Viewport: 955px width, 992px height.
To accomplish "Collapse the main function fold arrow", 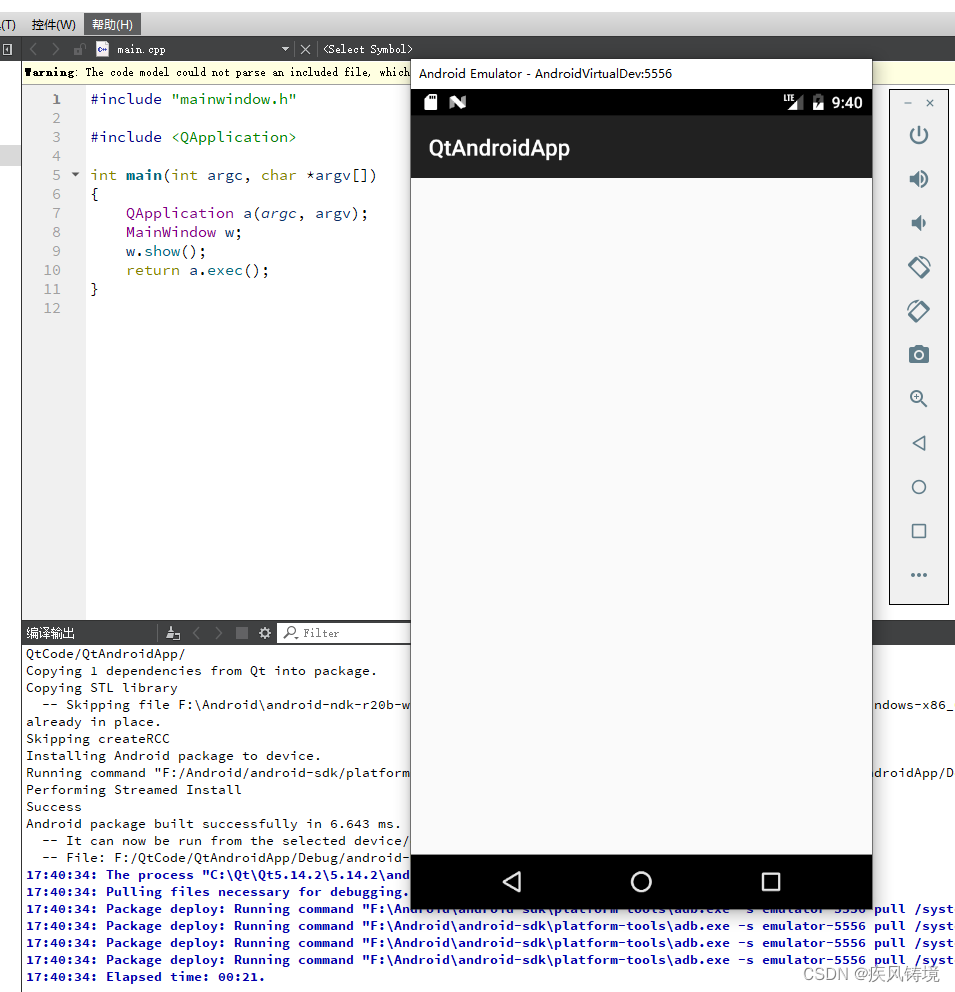I will coord(75,174).
